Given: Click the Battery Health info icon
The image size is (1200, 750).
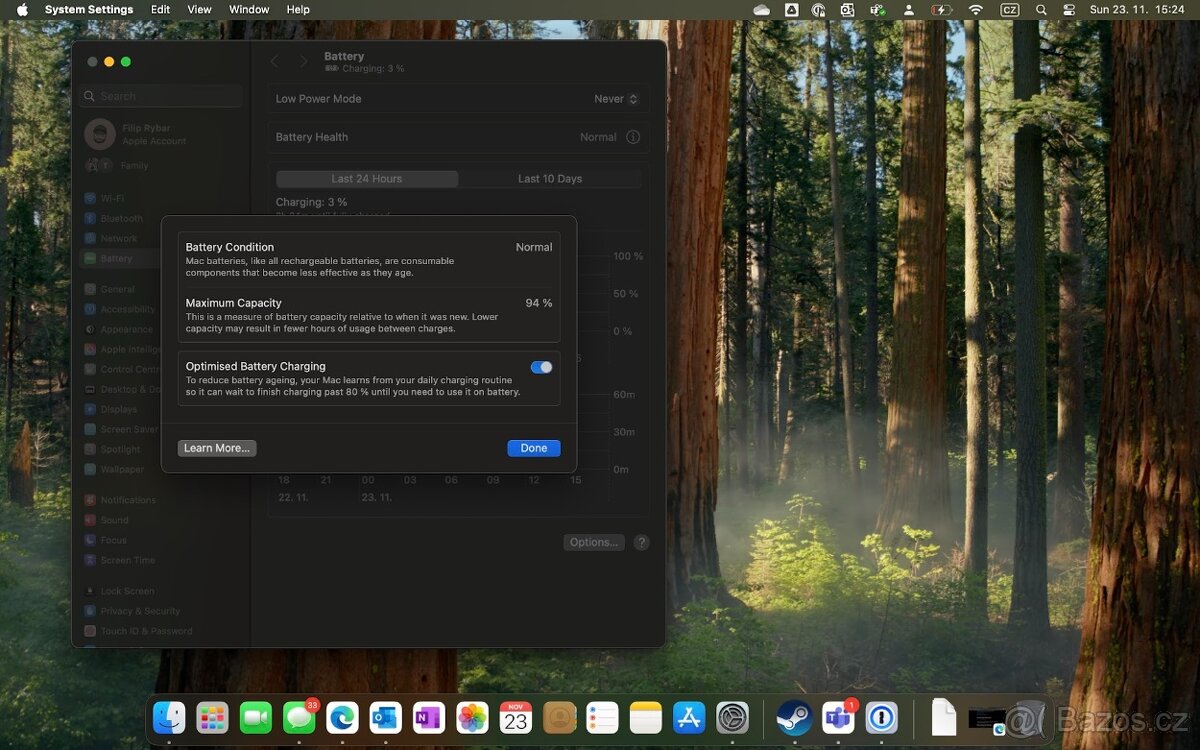Looking at the screenshot, I should (x=633, y=137).
